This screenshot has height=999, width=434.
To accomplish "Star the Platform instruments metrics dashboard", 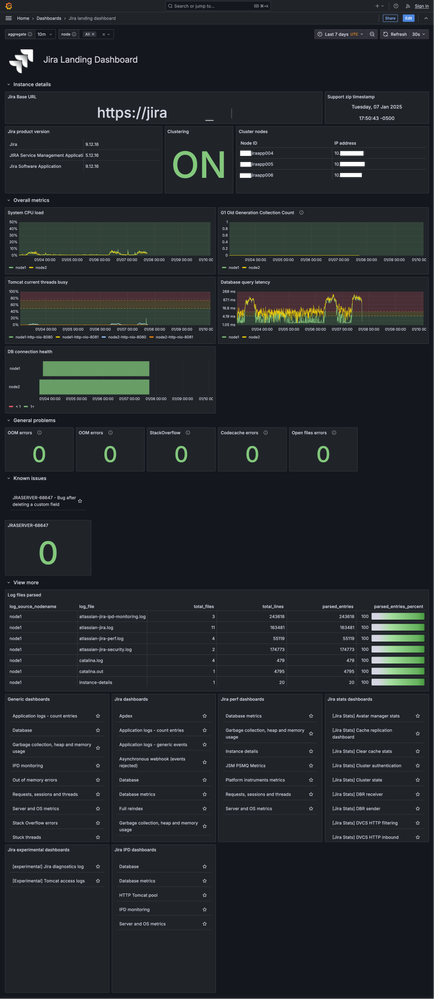I will (311, 780).
